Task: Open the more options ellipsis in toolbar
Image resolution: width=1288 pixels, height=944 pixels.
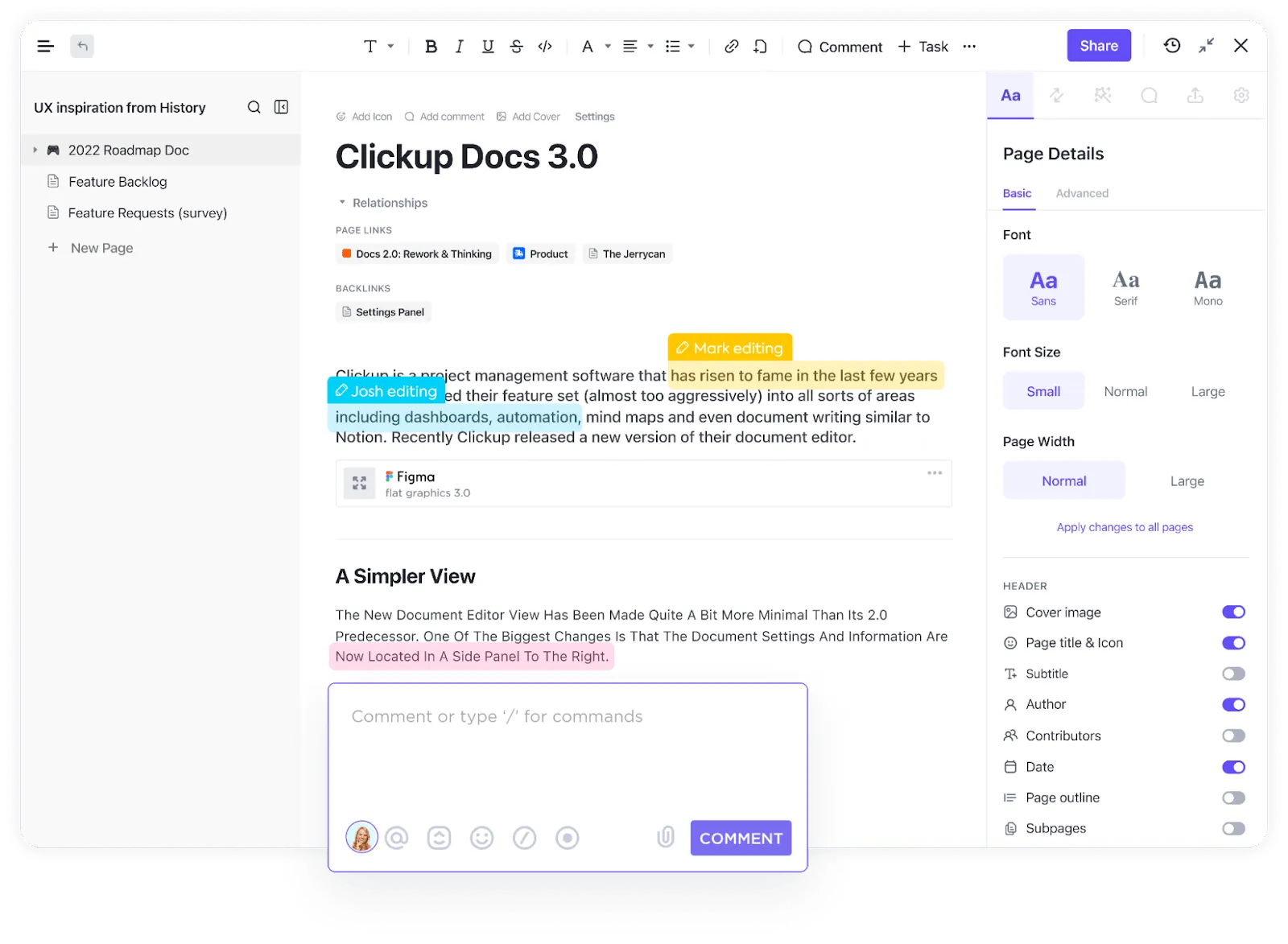Action: coord(969,47)
